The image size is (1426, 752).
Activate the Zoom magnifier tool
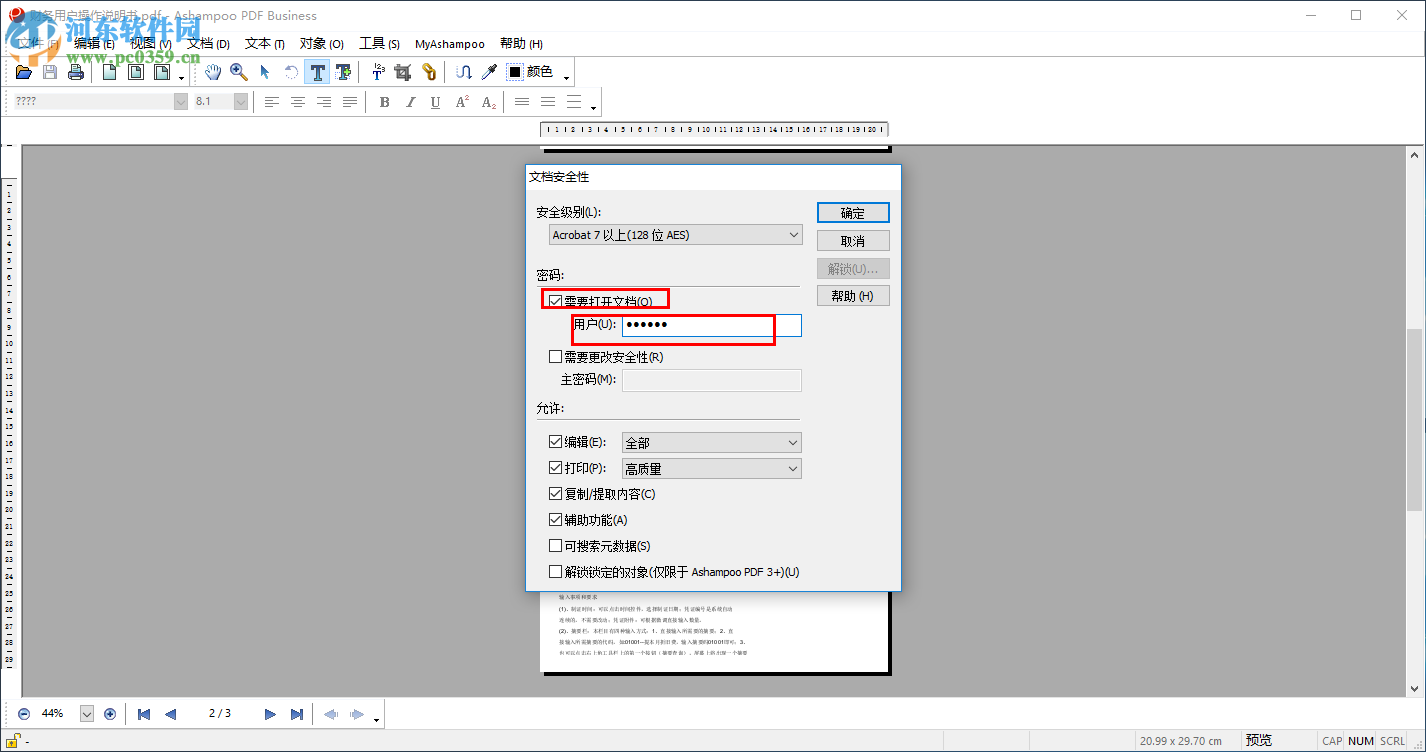238,71
